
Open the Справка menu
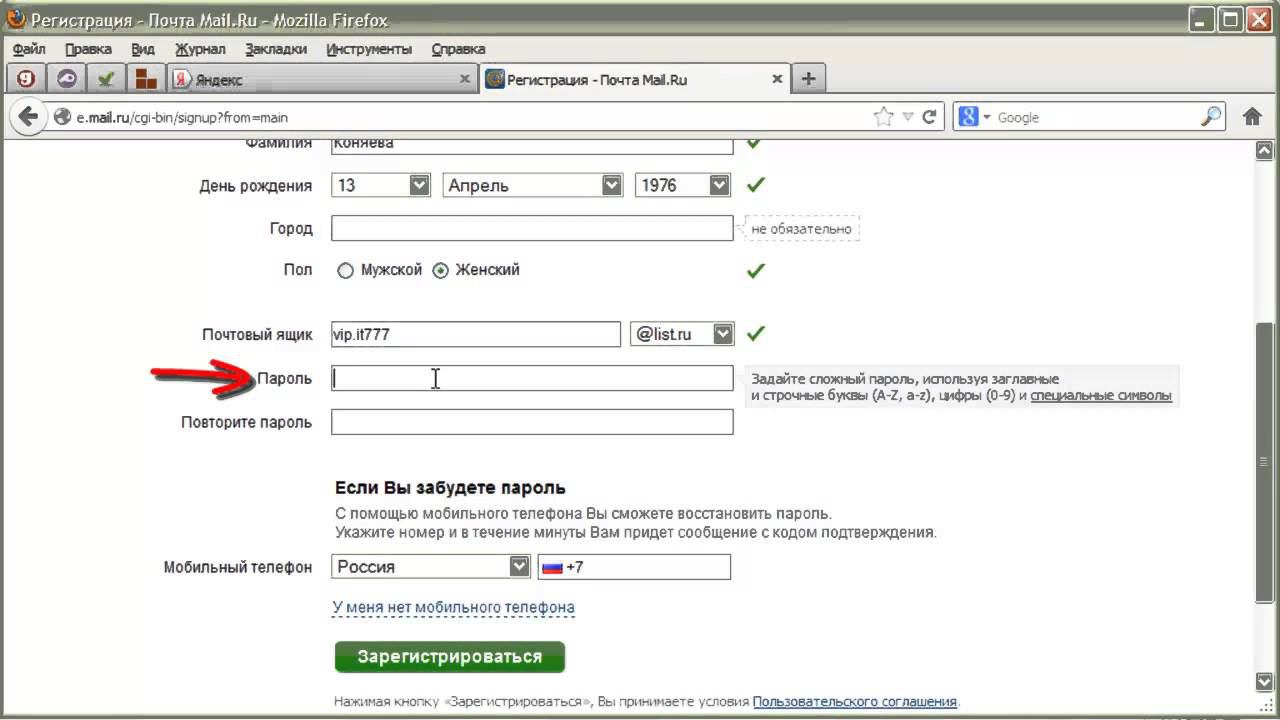point(458,49)
